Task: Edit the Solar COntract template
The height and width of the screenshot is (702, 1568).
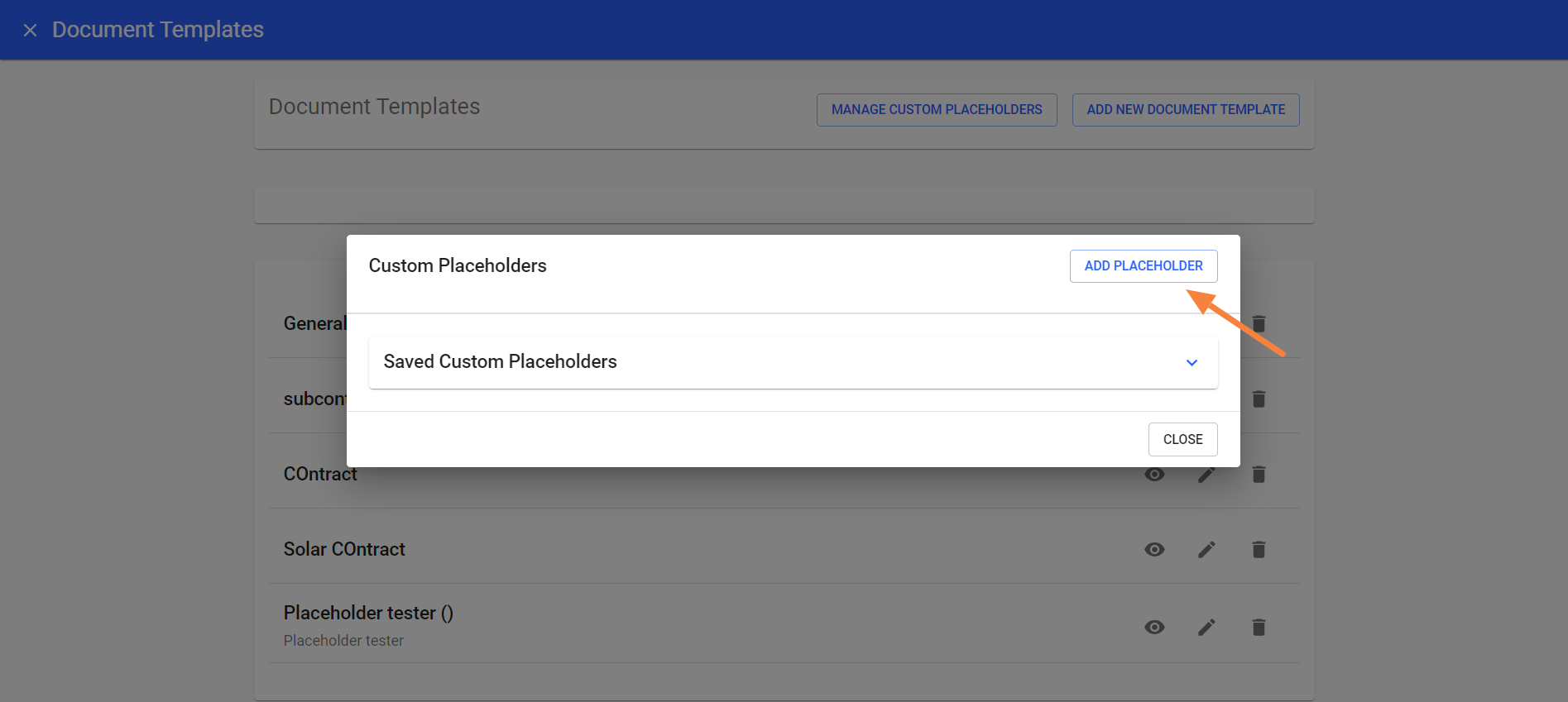Action: pos(1206,549)
